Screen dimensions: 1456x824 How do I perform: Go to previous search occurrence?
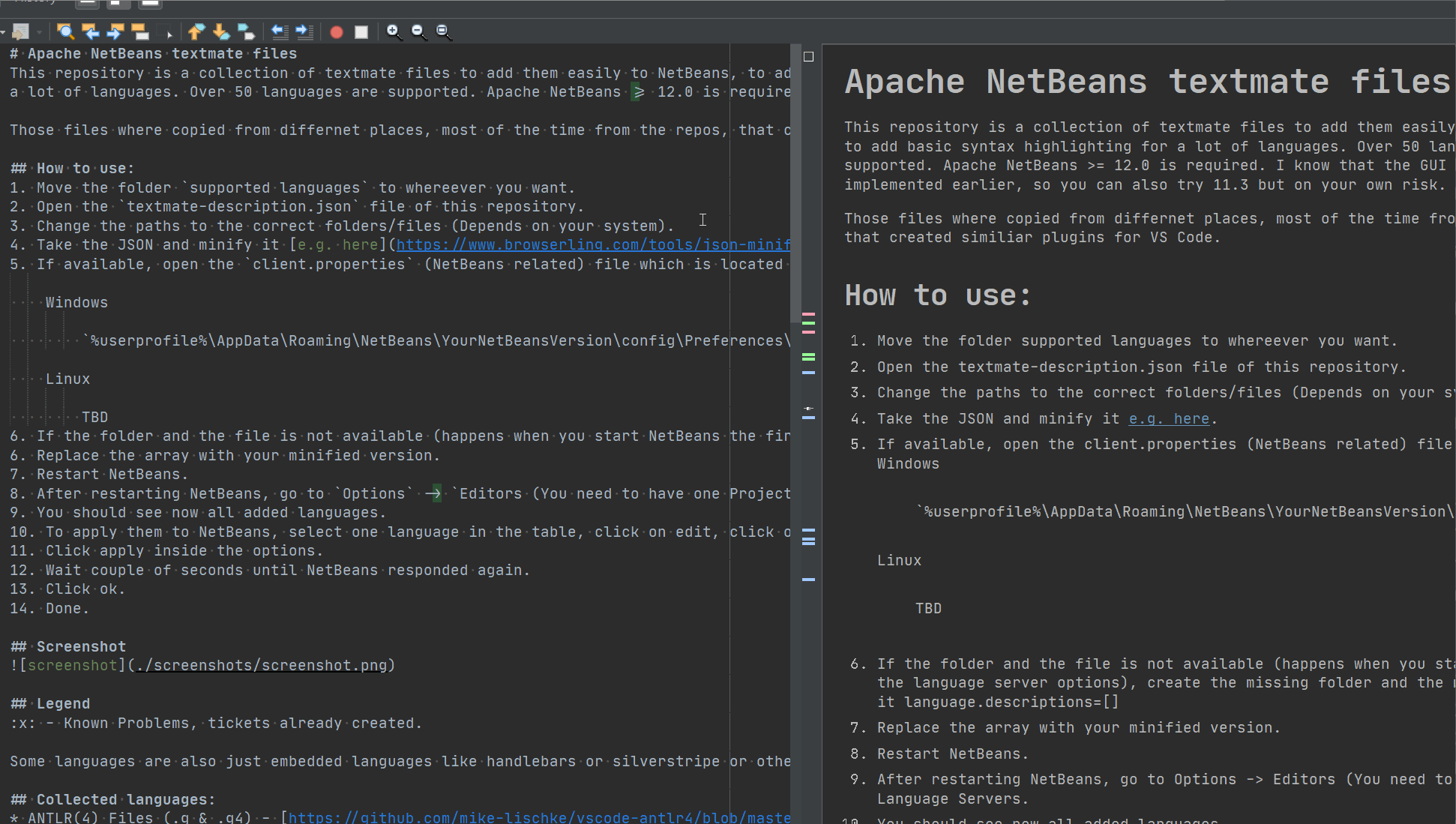pos(90,31)
